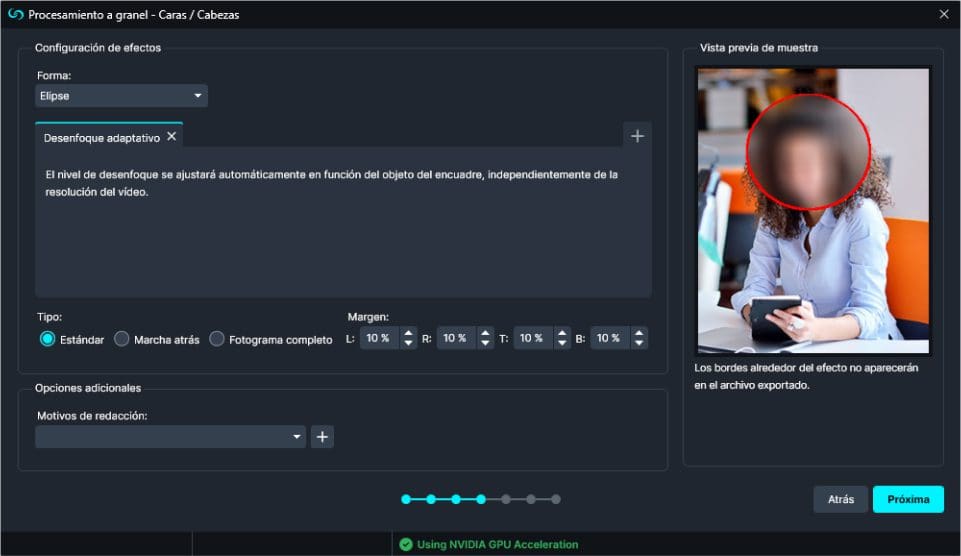This screenshot has width=961, height=556.
Task: Select the Estándar type radio button
Action: click(47, 339)
